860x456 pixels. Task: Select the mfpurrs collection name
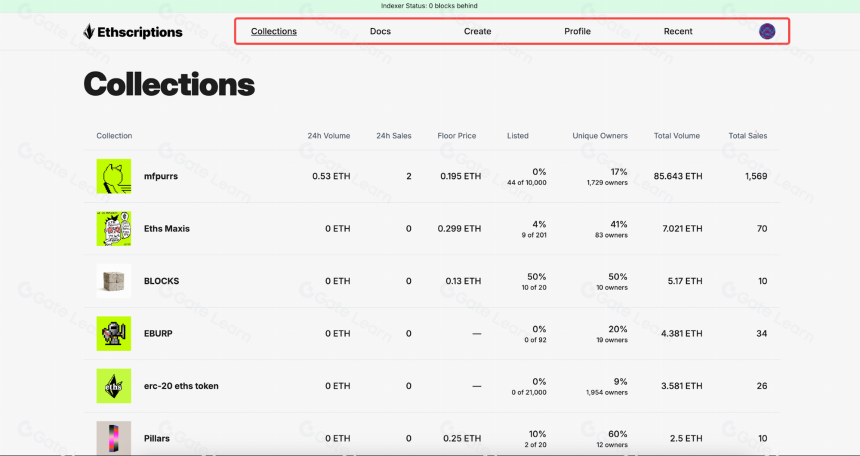click(161, 176)
